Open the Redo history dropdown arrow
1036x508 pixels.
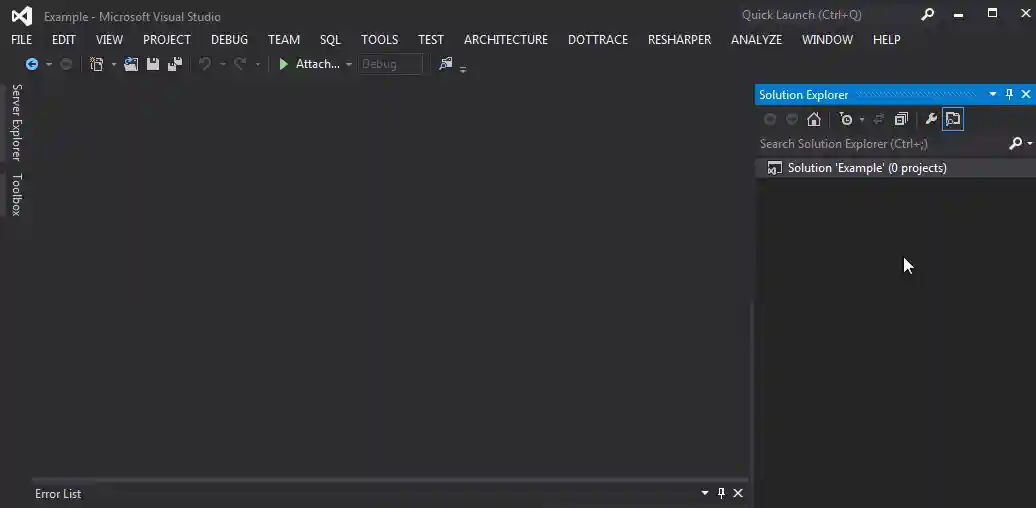point(258,65)
